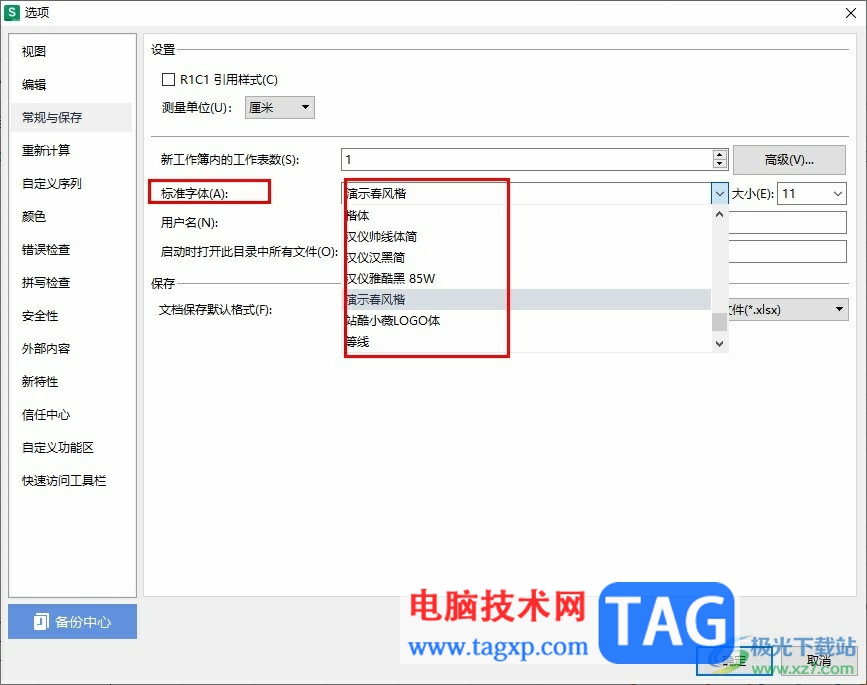Click the font list scrollbar thumb
This screenshot has width=867, height=685.
coord(719,322)
